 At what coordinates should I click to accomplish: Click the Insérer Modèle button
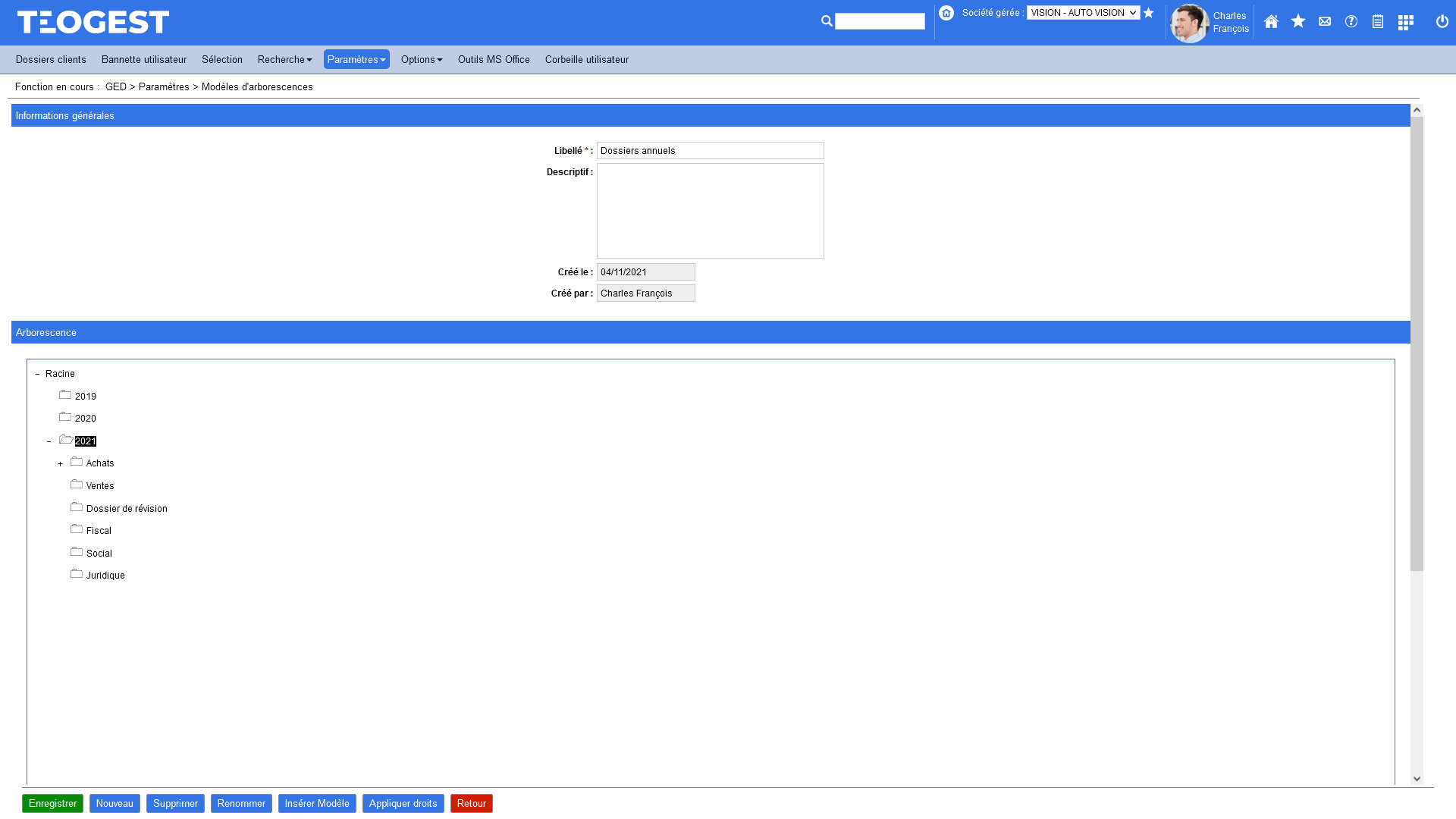[317, 804]
